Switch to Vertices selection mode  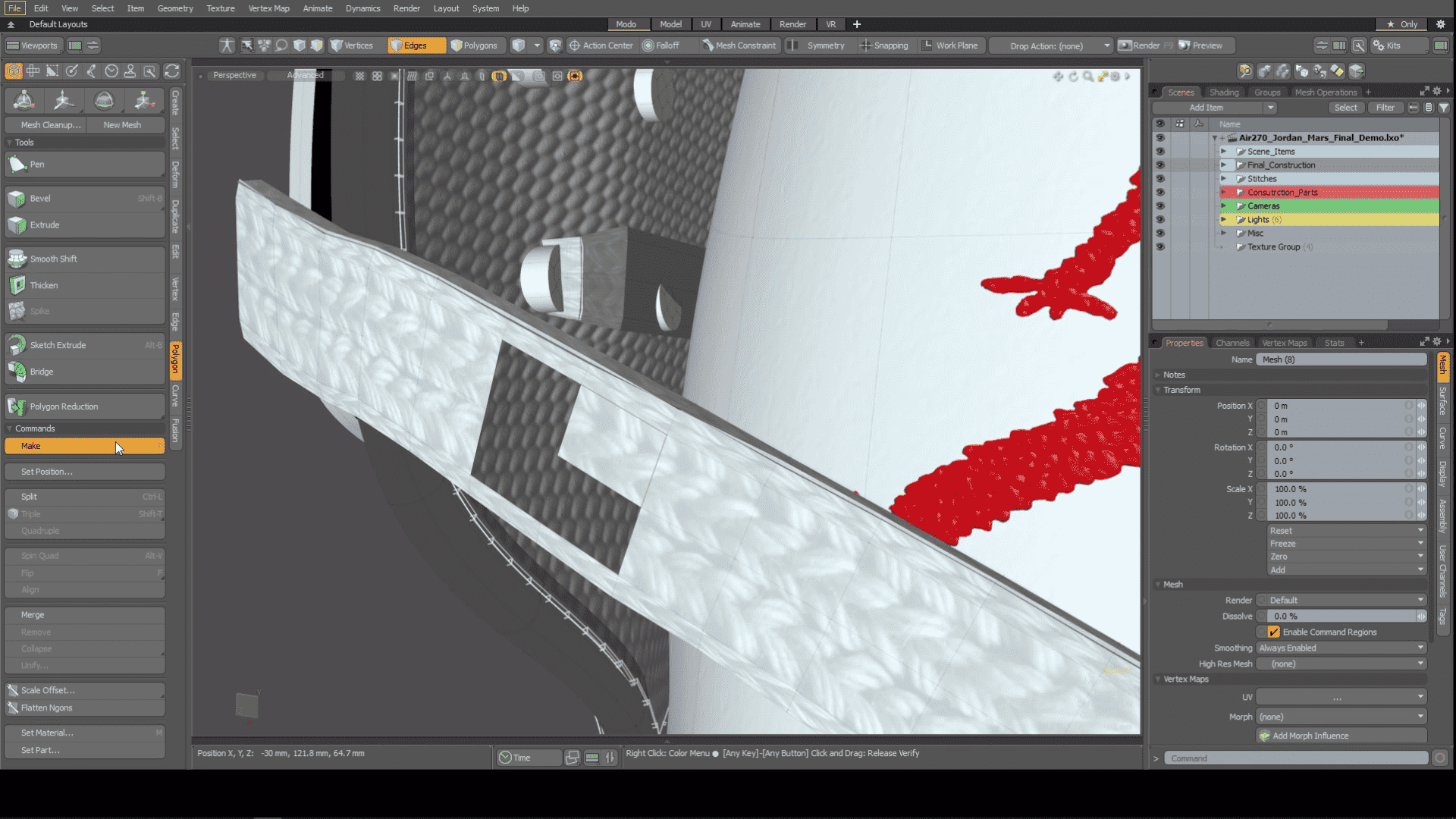click(353, 45)
